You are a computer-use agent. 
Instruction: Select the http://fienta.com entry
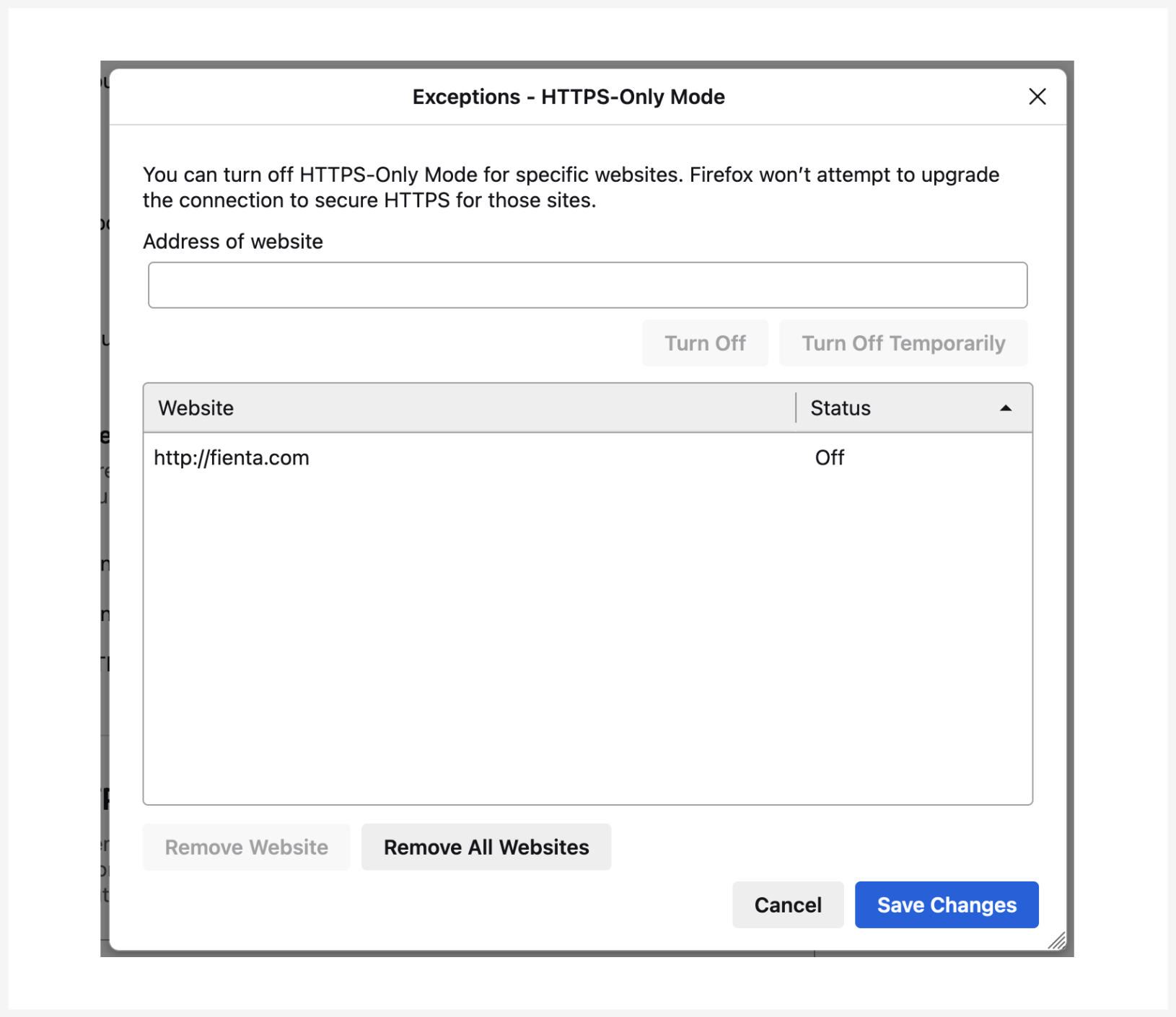point(232,458)
